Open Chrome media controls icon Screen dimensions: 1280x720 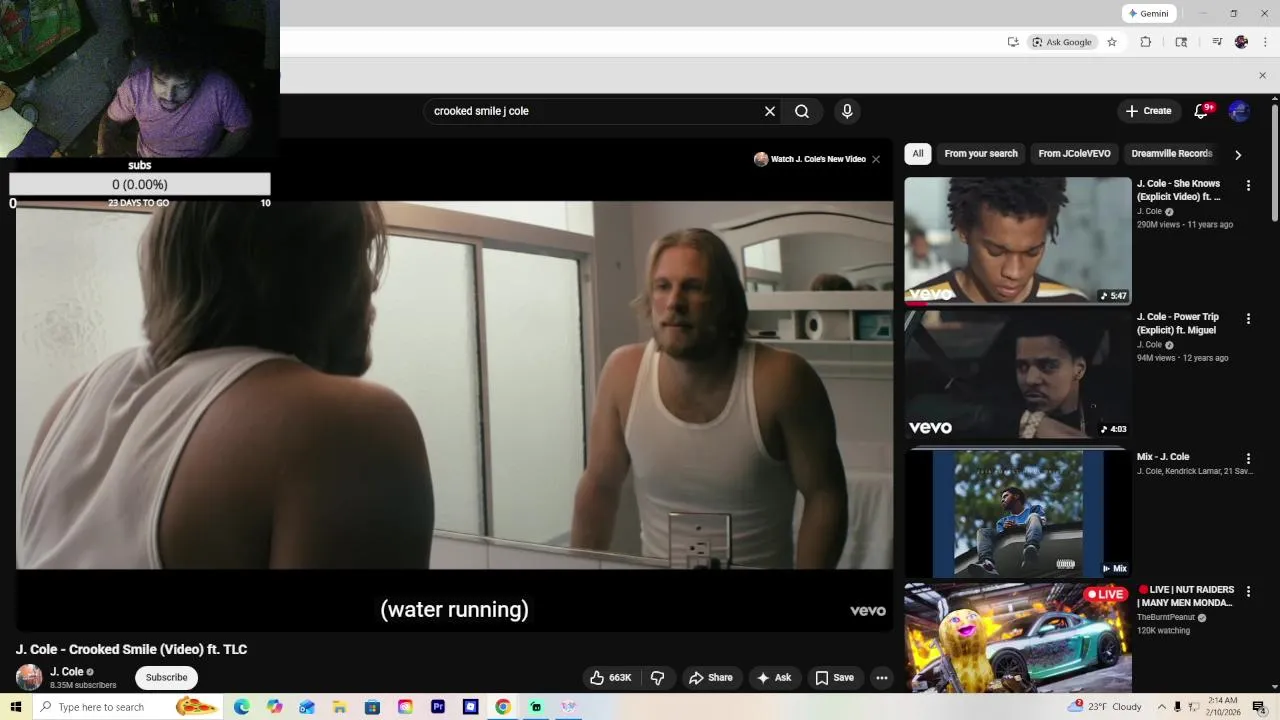[1217, 42]
